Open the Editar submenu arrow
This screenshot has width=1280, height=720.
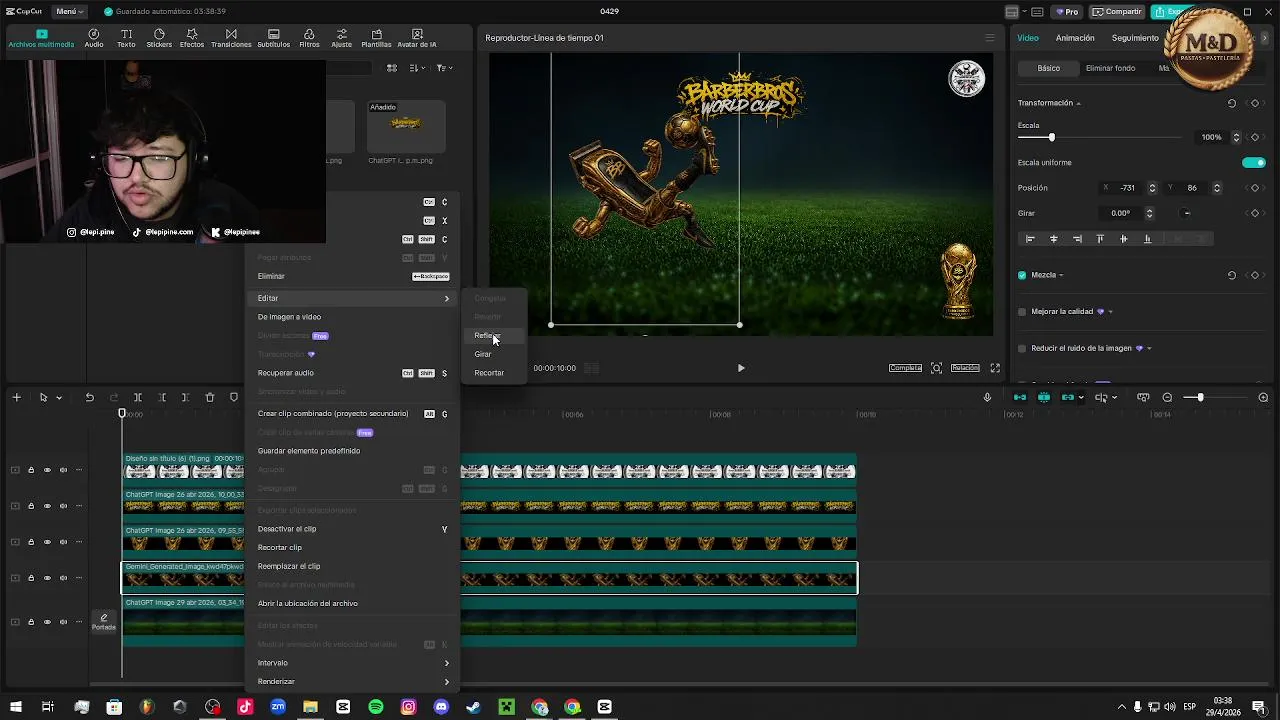click(447, 298)
